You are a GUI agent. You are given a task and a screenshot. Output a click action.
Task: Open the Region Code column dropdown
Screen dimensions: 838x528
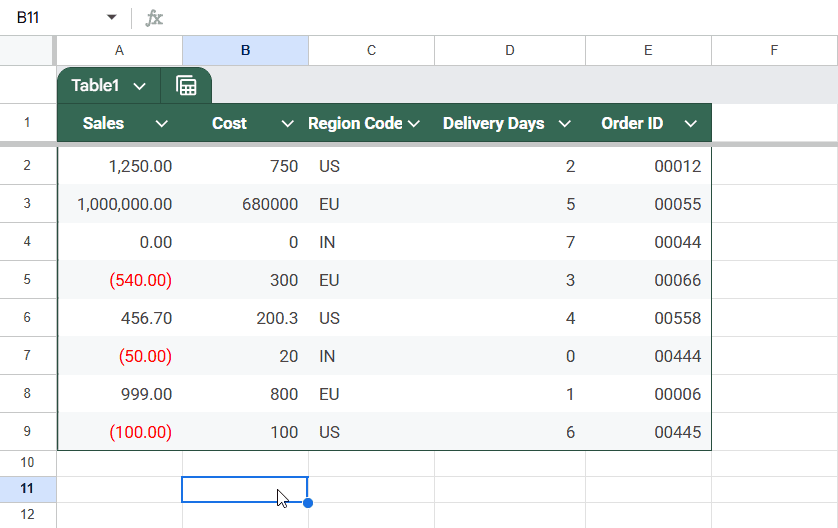point(414,124)
